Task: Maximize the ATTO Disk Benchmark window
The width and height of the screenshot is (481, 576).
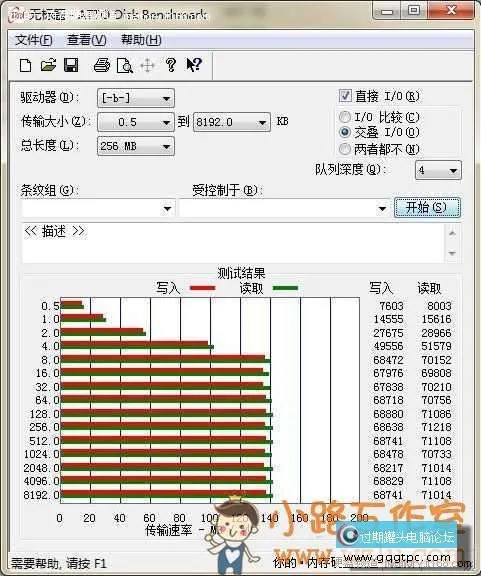Action: pos(414,11)
